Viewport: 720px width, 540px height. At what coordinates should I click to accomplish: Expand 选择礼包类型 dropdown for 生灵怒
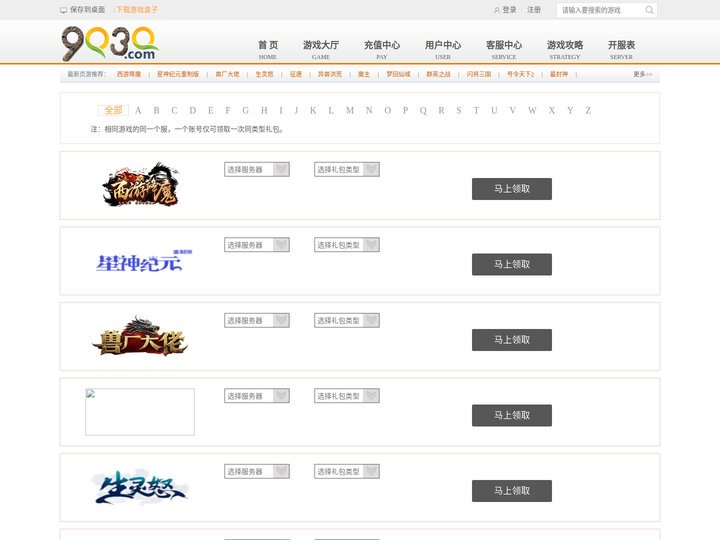(x=347, y=472)
